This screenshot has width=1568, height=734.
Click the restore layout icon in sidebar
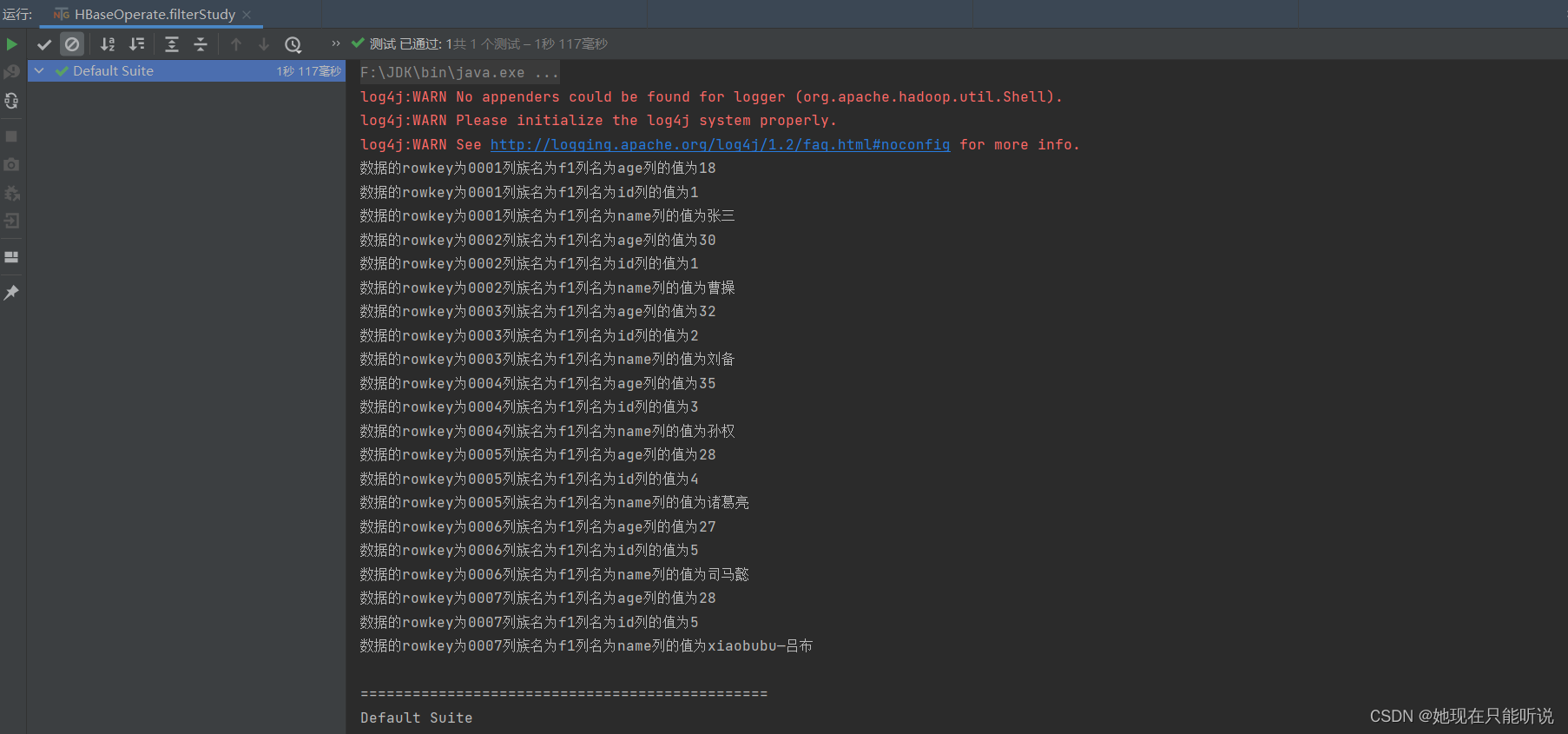[x=12, y=257]
